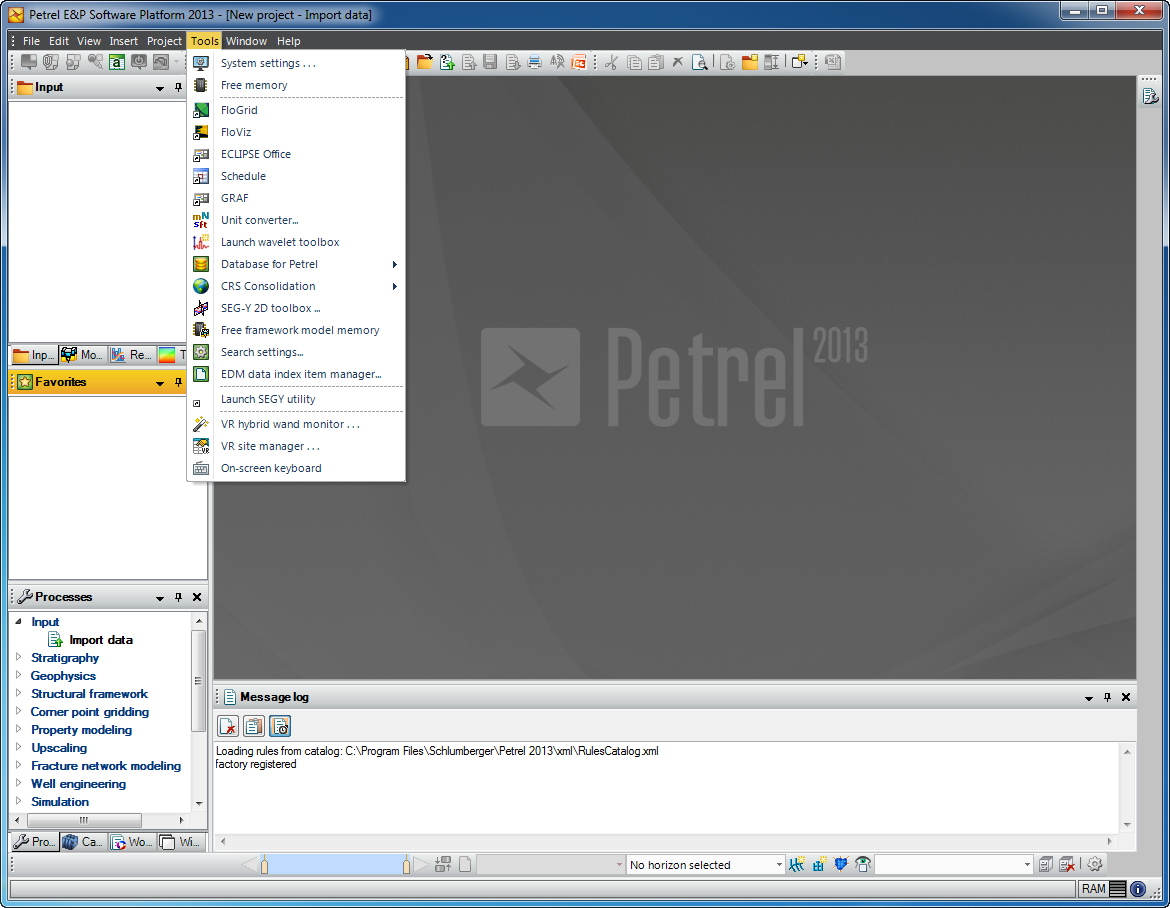Switch to the Cases tab
This screenshot has height=908, width=1170.
[x=84, y=842]
